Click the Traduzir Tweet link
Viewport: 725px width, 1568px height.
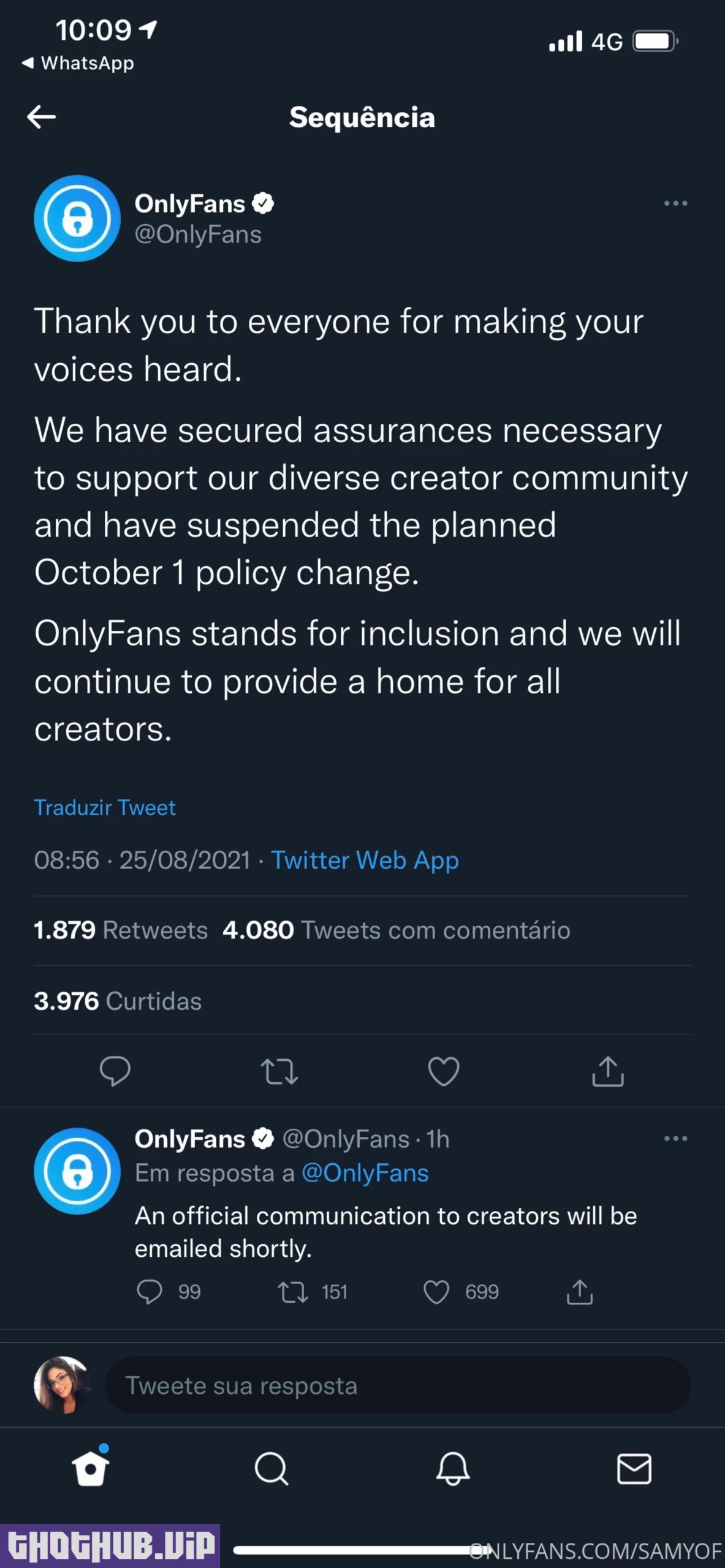point(105,807)
